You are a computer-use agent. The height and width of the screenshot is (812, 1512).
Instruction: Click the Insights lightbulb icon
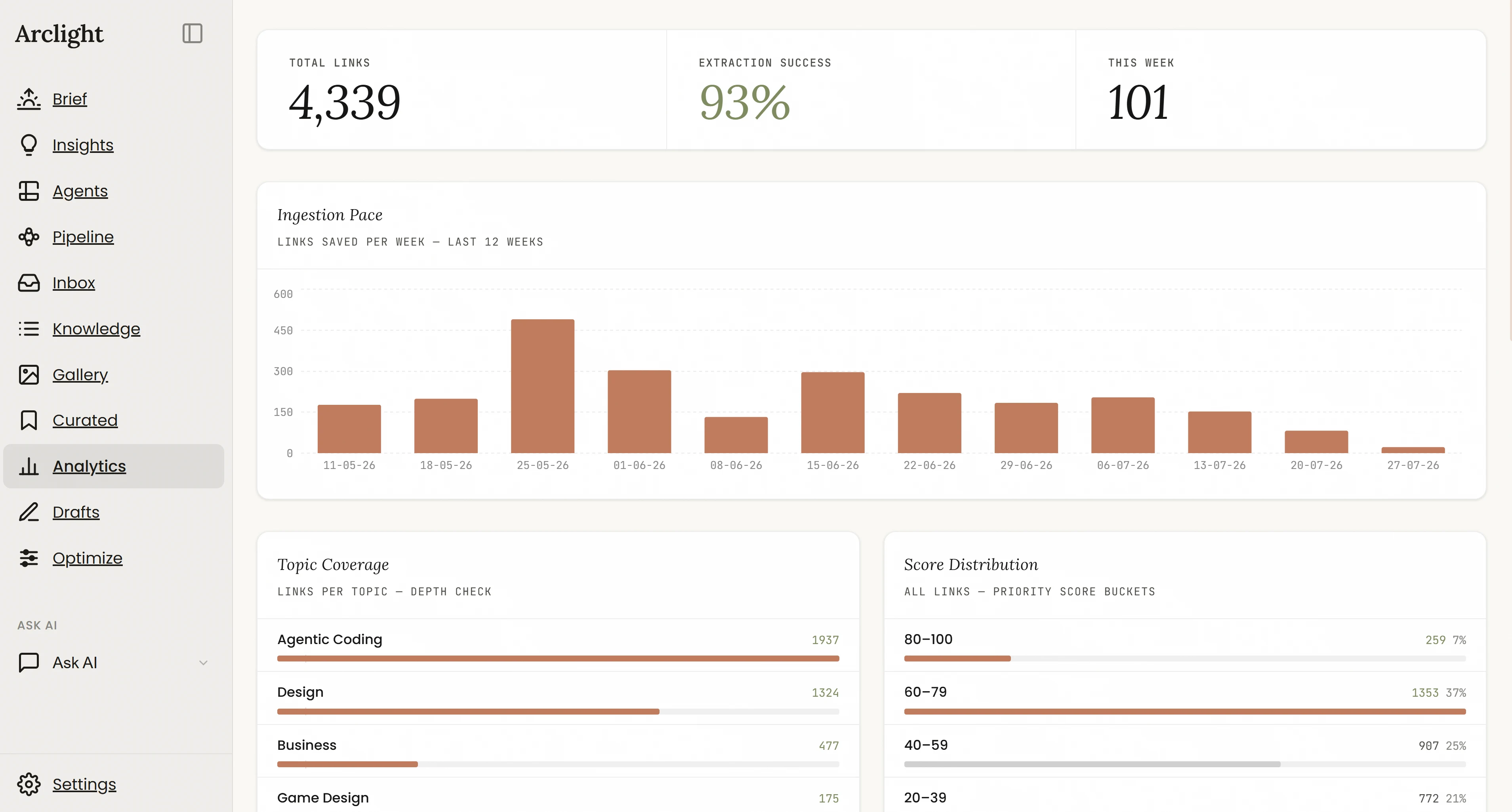29,145
